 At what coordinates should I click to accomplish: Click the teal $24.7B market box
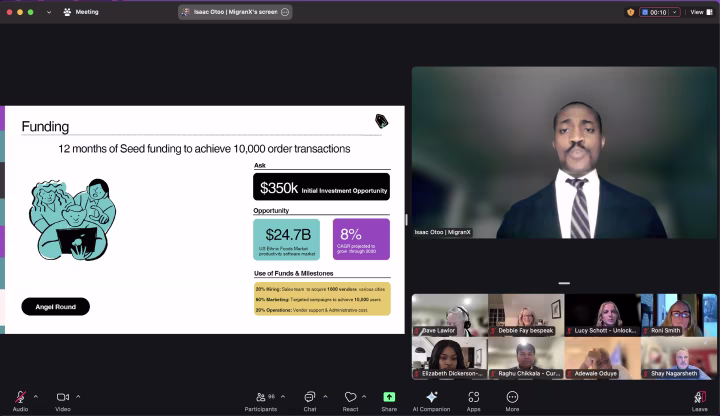point(287,239)
